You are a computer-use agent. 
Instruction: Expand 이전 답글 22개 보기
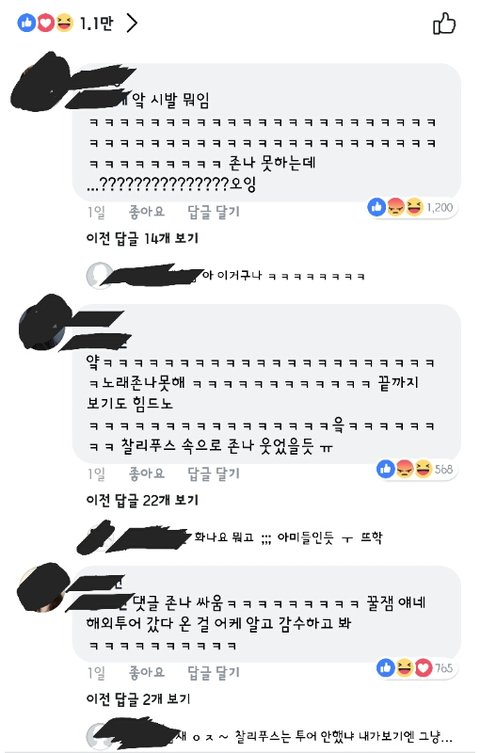[x=142, y=500]
